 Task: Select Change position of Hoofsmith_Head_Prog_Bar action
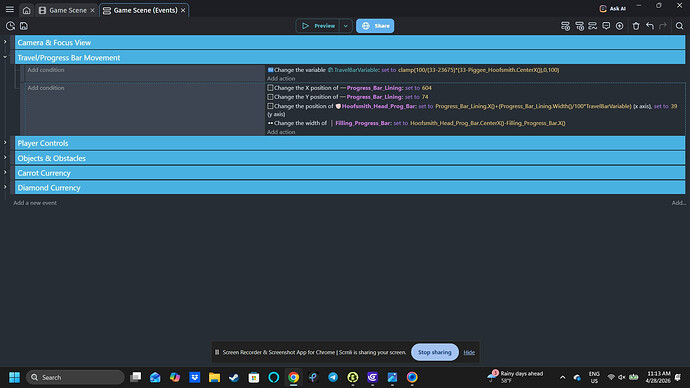[472, 110]
